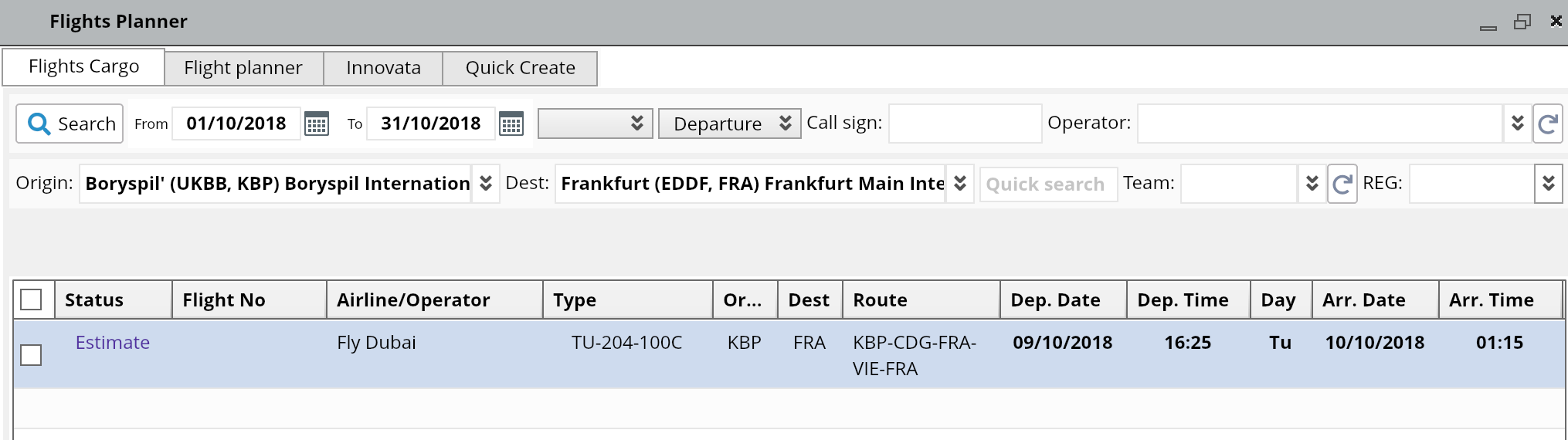Open the Estimate status link

point(113,343)
